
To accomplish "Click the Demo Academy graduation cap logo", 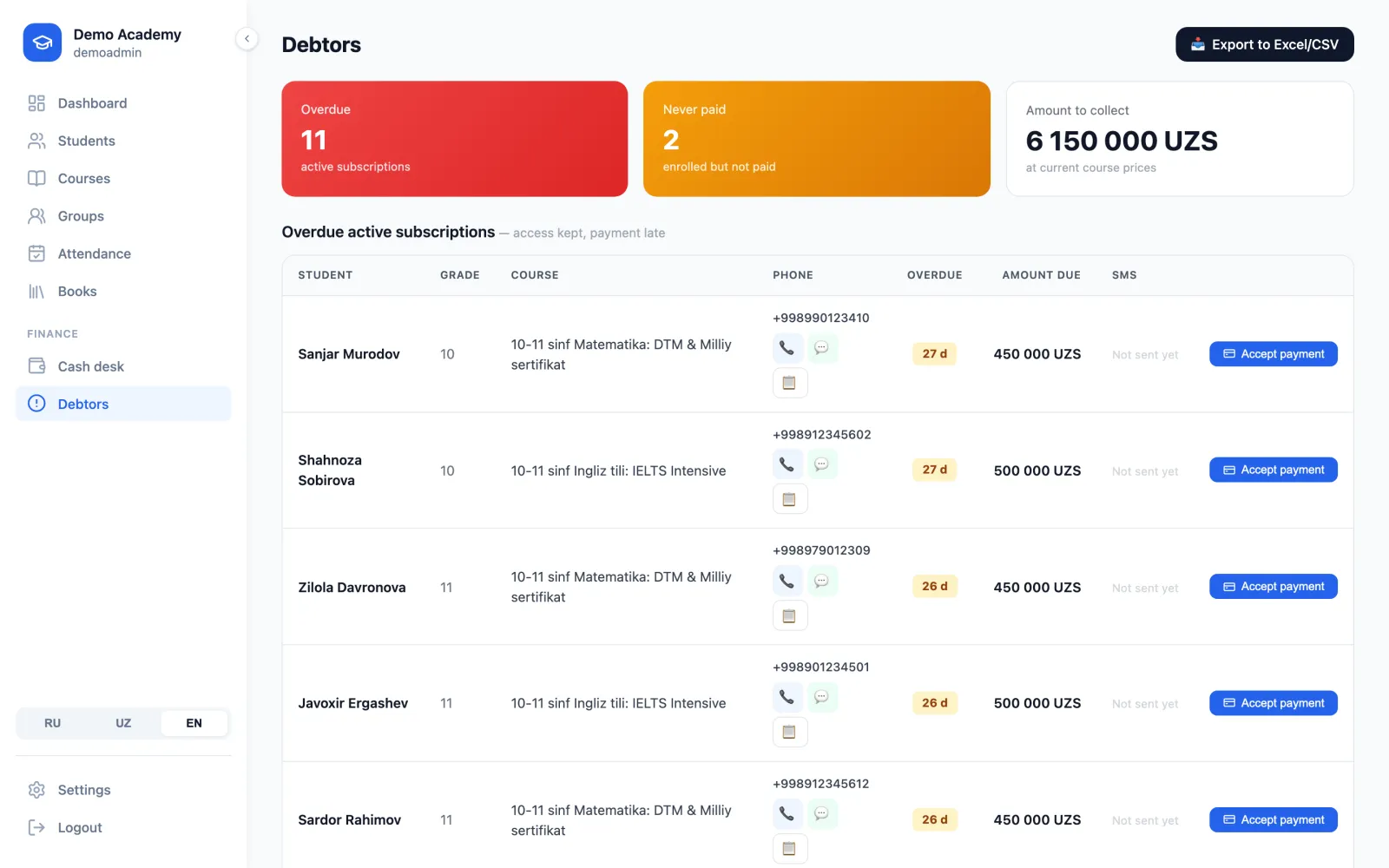I will tap(43, 43).
